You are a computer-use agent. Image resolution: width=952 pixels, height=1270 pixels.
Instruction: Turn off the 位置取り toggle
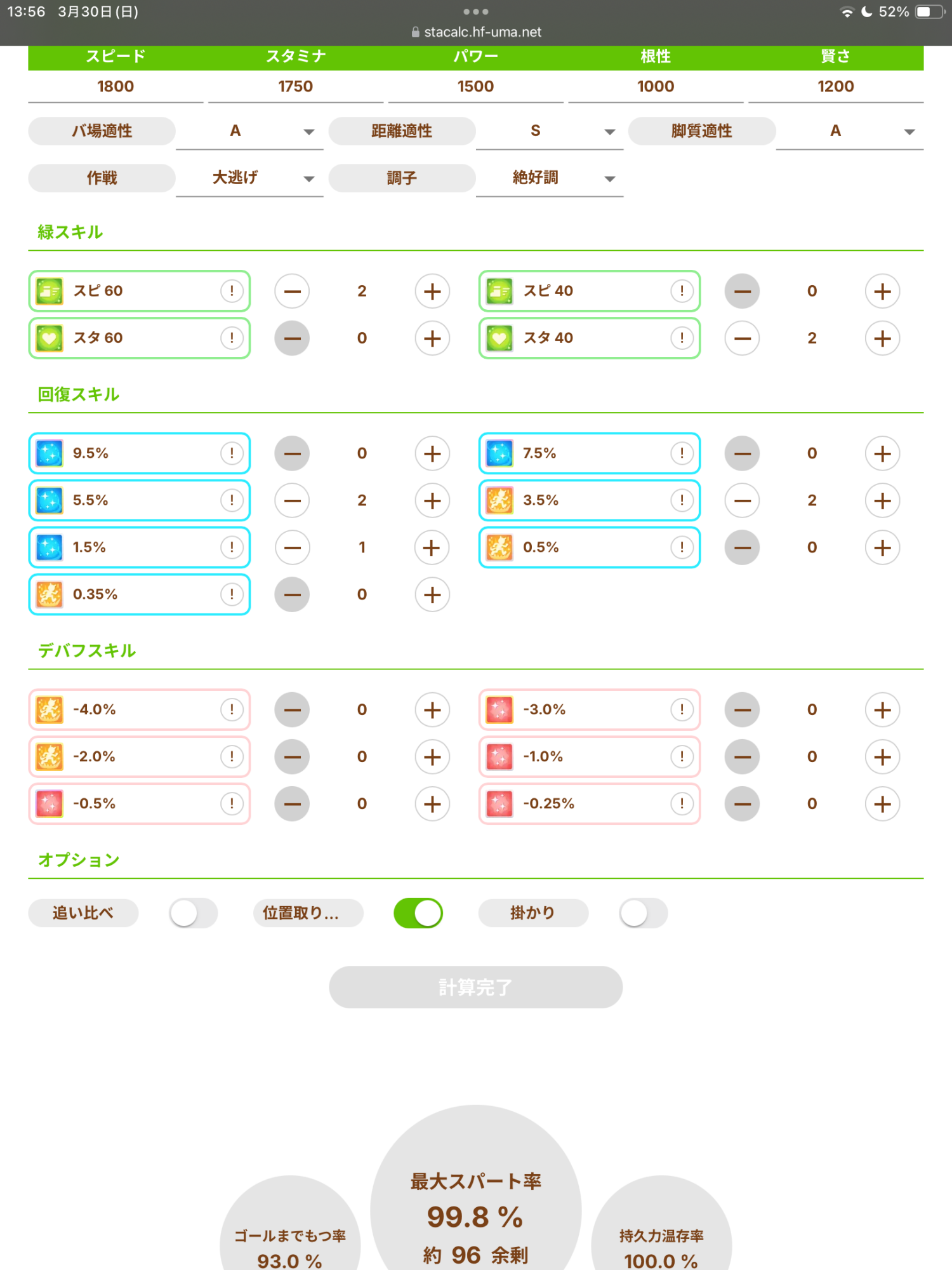(x=418, y=913)
